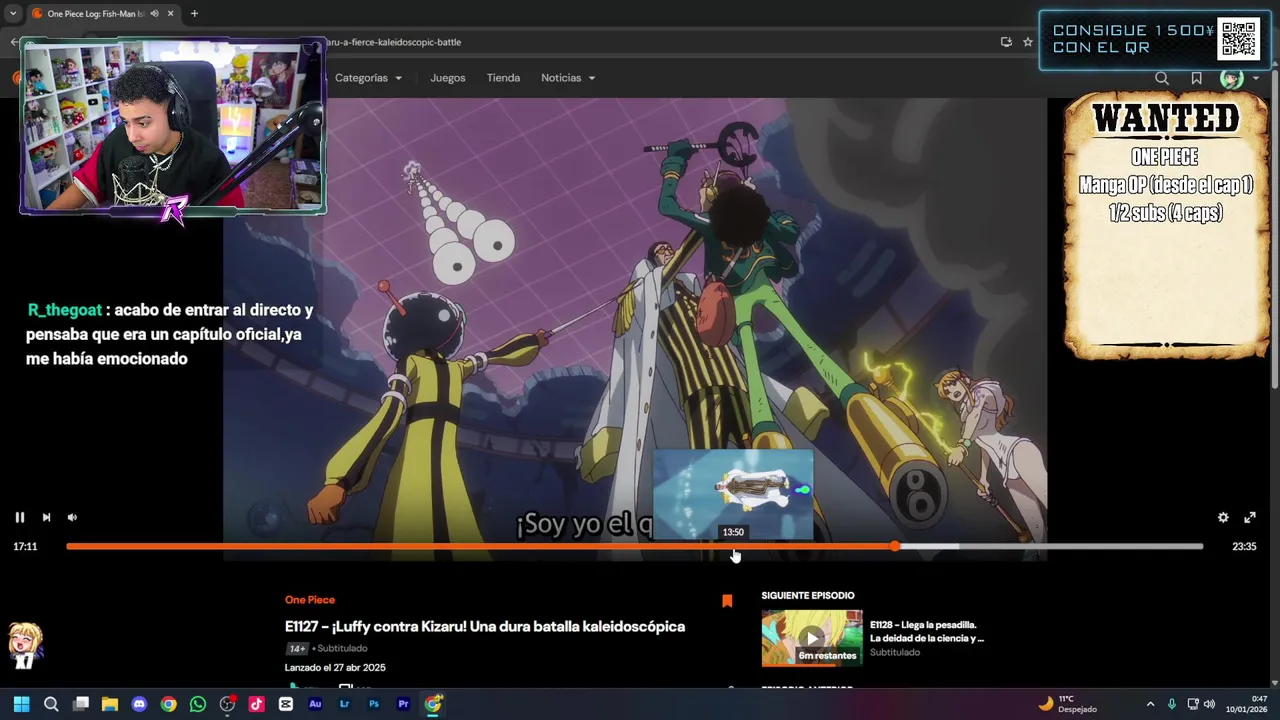1280x720 pixels.
Task: Open Adobe Lightroom from the taskbar
Action: (x=345, y=704)
